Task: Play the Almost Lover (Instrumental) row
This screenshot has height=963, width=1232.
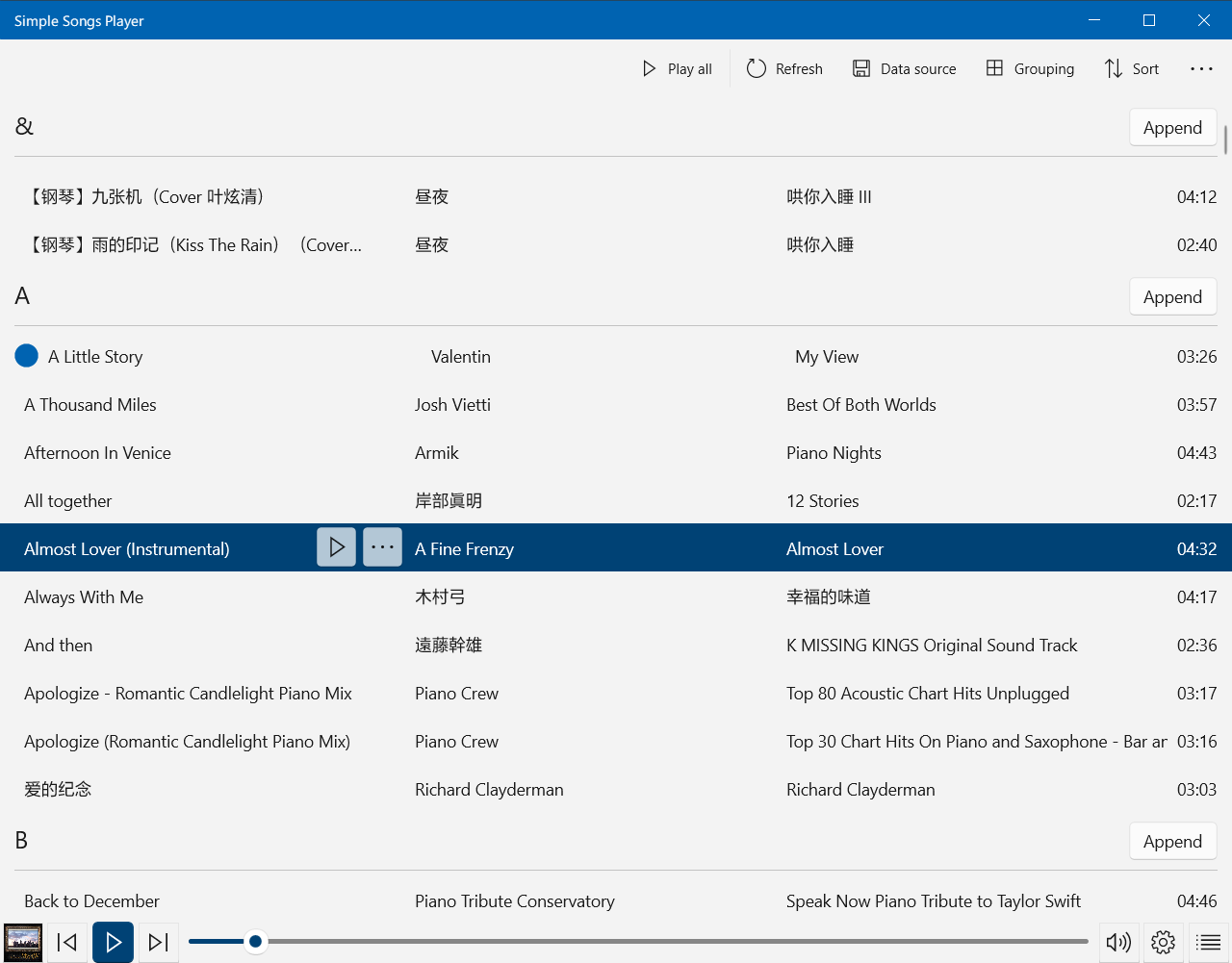Action: click(x=337, y=547)
